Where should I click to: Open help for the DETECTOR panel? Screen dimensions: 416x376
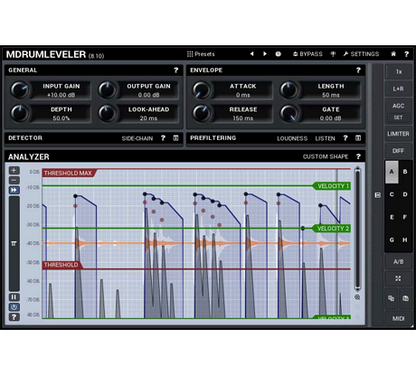pos(163,138)
